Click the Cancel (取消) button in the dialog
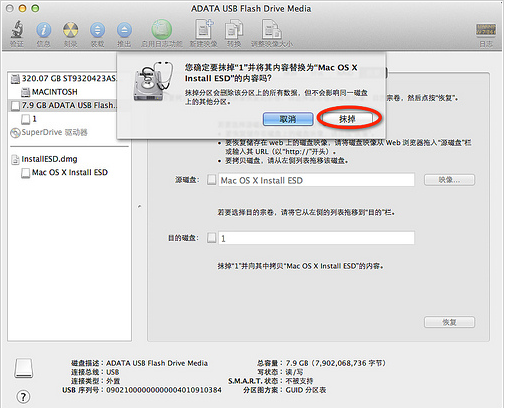 click(288, 119)
